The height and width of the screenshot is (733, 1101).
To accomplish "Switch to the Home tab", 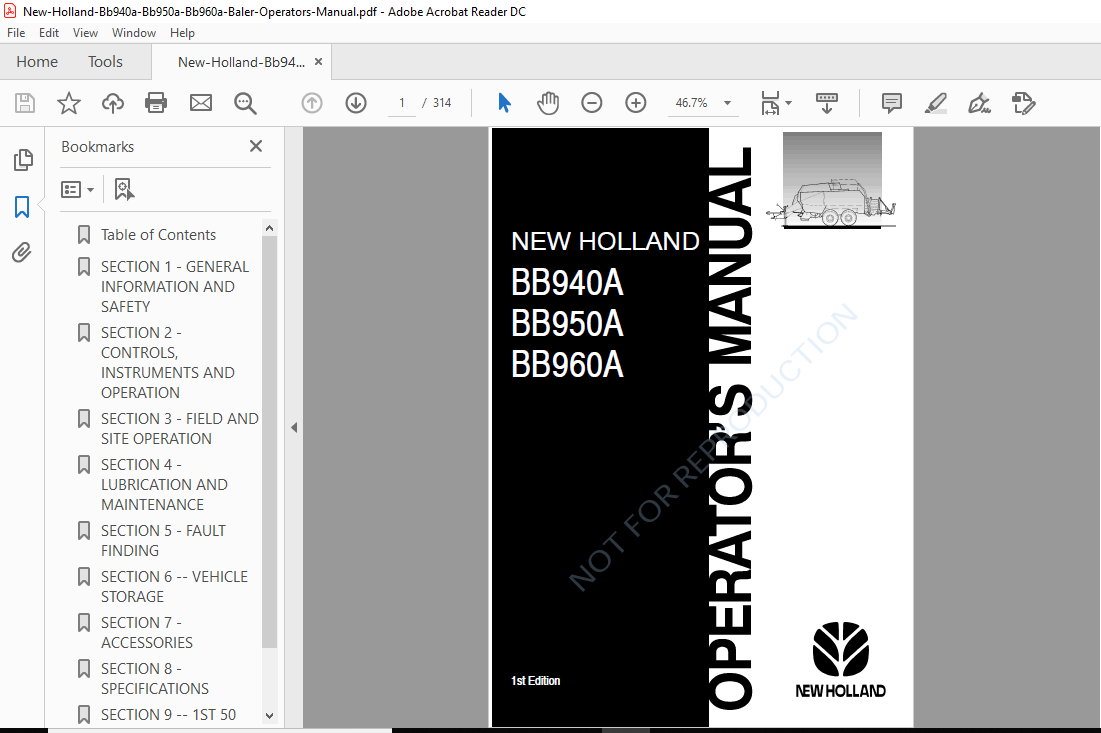I will [x=37, y=62].
